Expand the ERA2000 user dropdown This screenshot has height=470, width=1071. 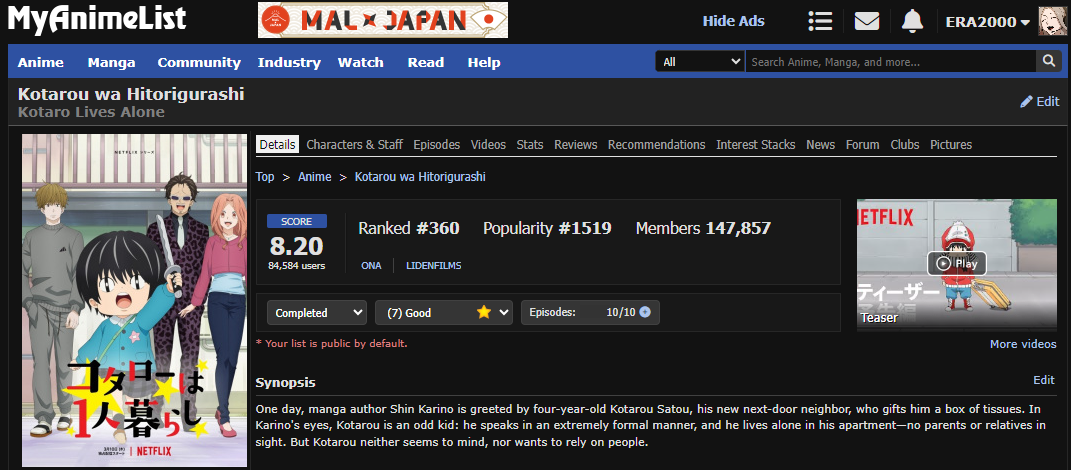[x=987, y=22]
